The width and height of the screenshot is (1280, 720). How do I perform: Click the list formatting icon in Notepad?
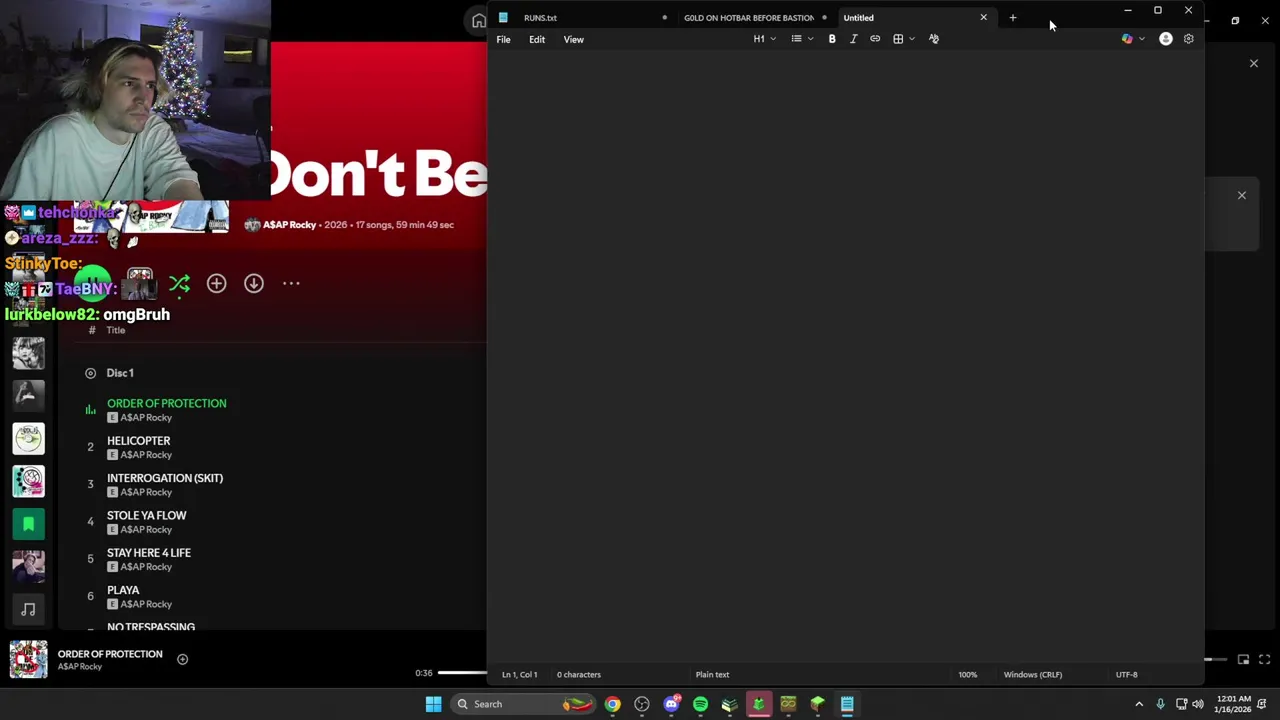pyautogui.click(x=797, y=39)
